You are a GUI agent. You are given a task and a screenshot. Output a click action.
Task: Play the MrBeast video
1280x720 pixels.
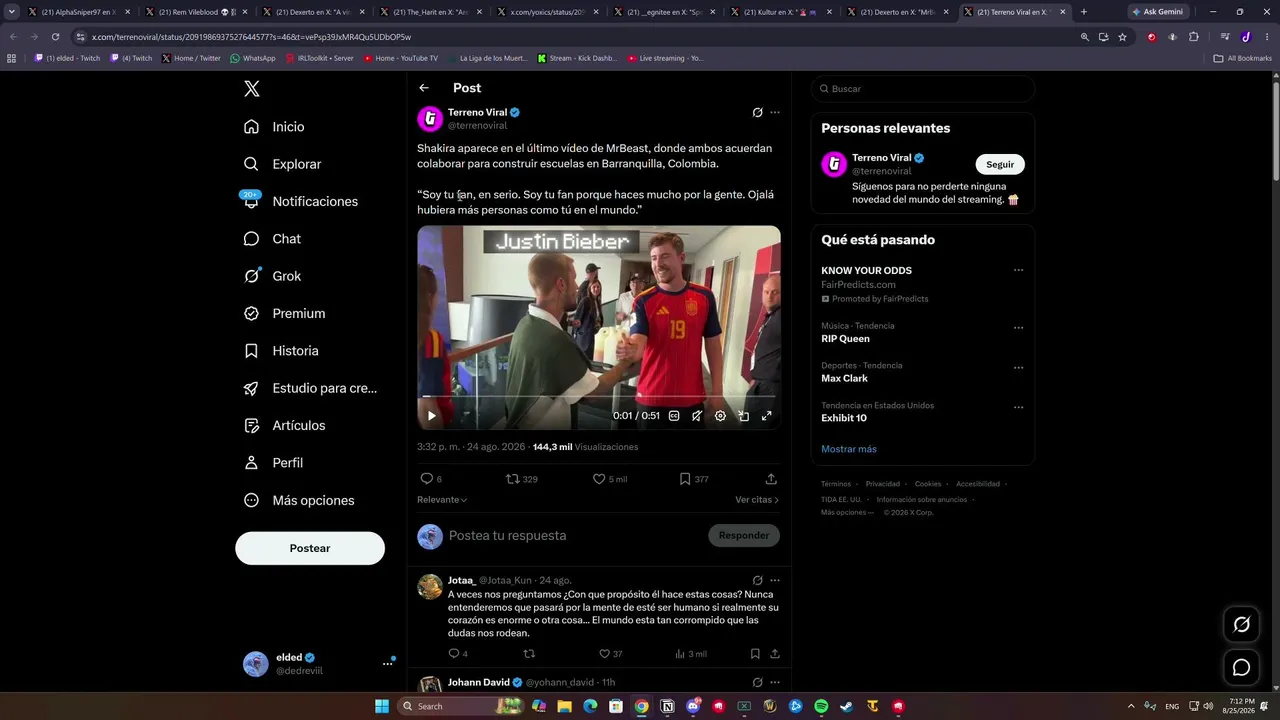(432, 416)
